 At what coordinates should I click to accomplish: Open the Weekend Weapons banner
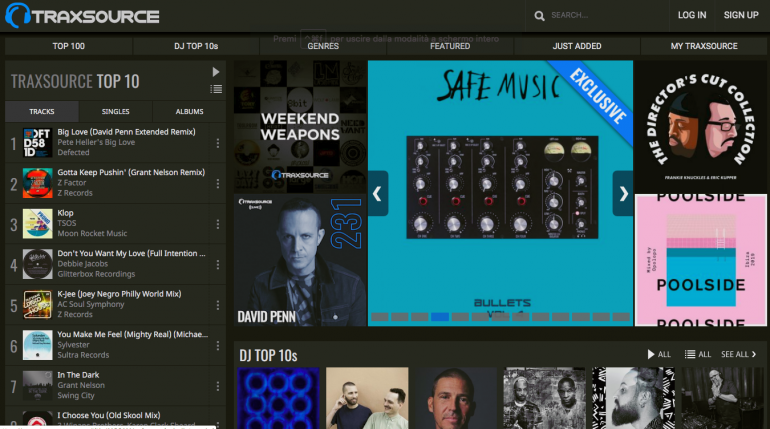300,126
